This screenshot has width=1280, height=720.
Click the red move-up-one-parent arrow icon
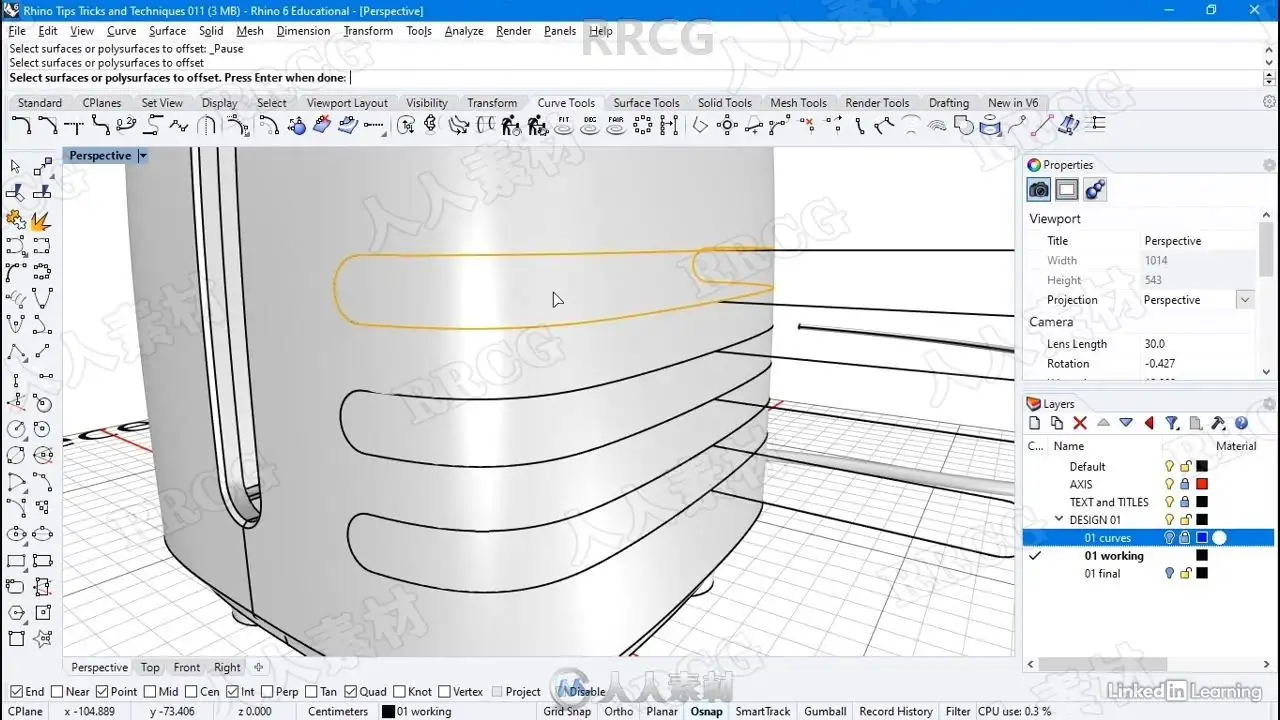coord(1149,423)
